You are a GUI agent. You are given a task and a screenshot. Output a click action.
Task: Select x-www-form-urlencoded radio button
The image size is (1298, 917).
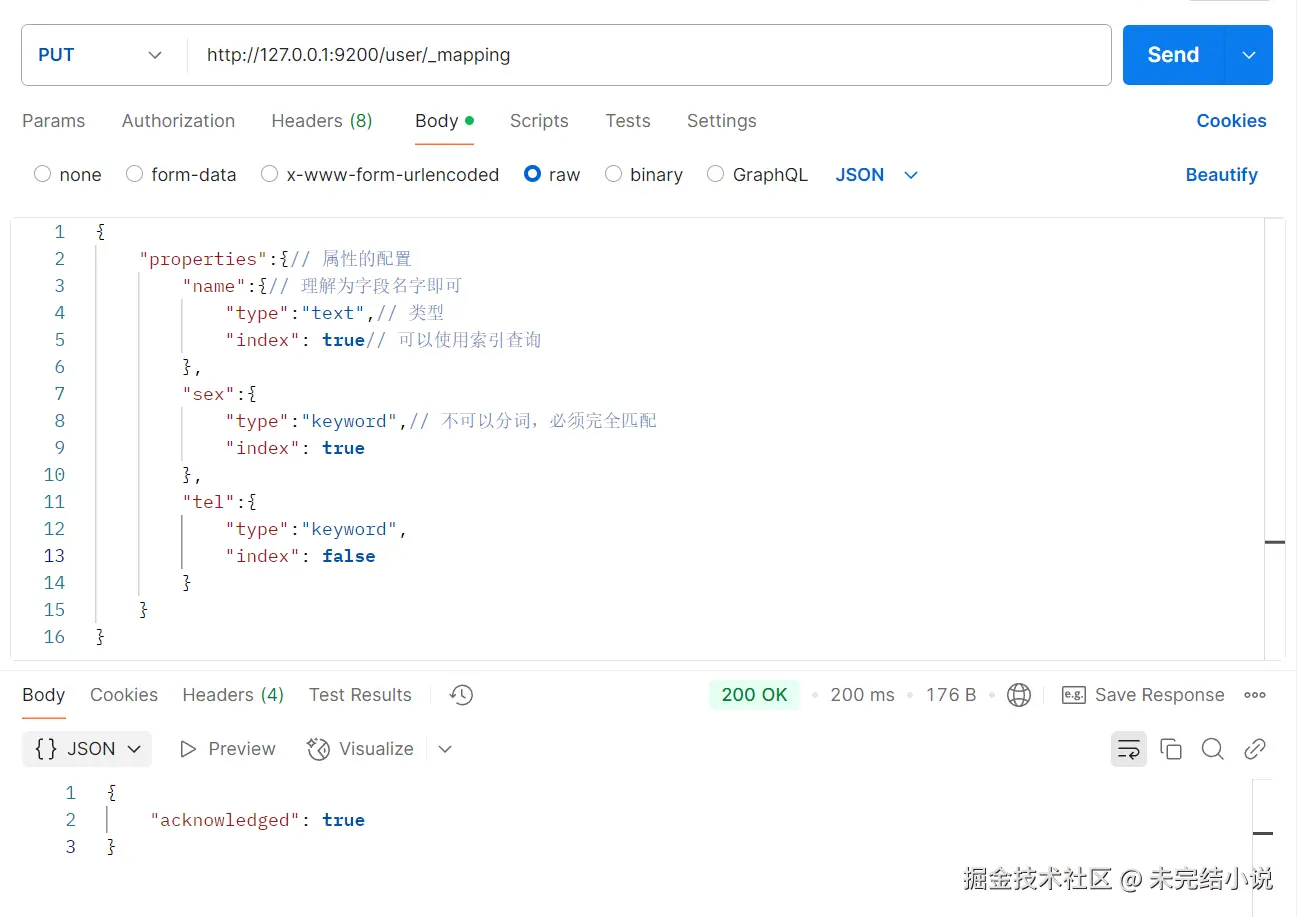tap(269, 174)
